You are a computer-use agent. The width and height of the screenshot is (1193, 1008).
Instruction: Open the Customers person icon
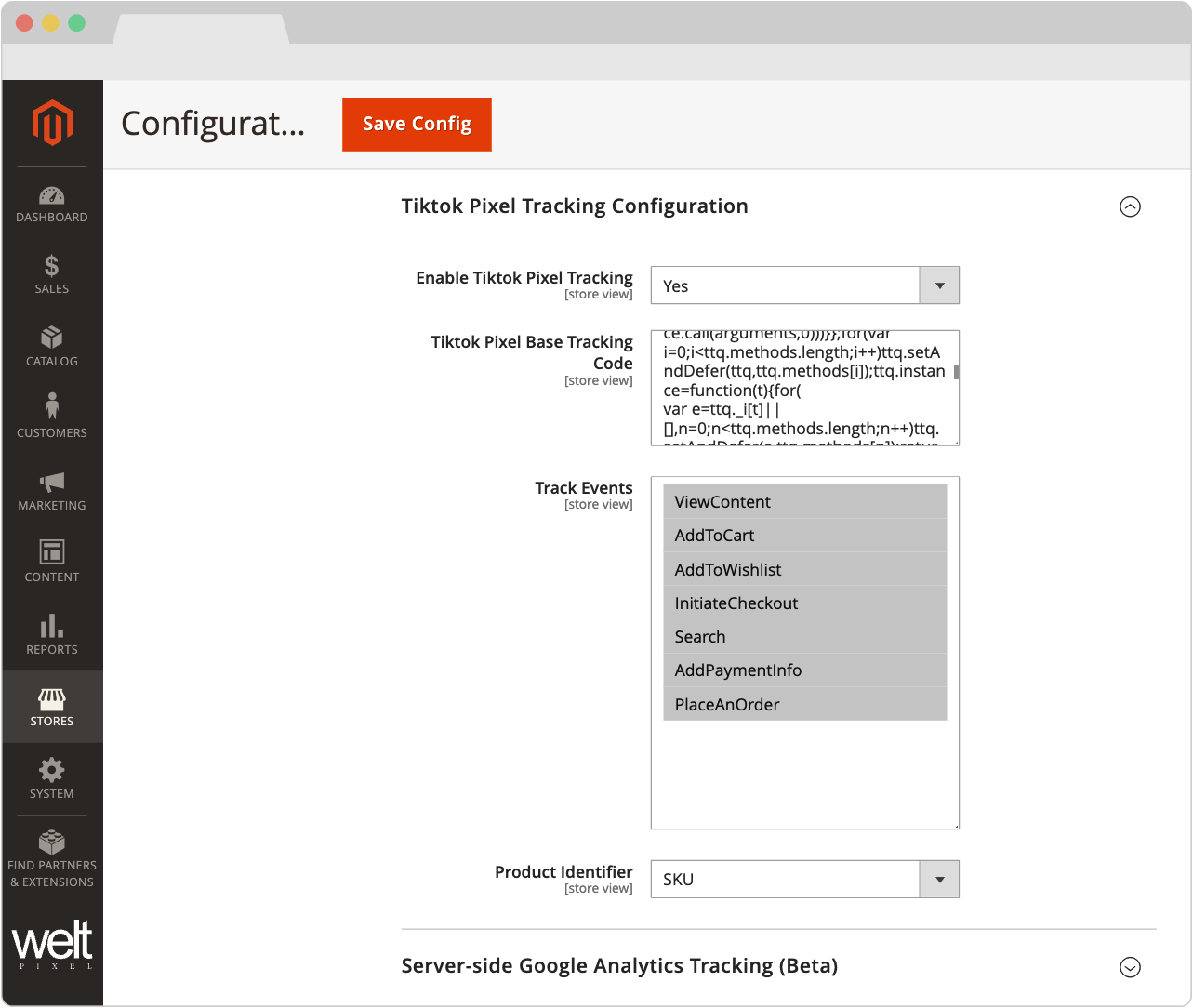click(52, 408)
